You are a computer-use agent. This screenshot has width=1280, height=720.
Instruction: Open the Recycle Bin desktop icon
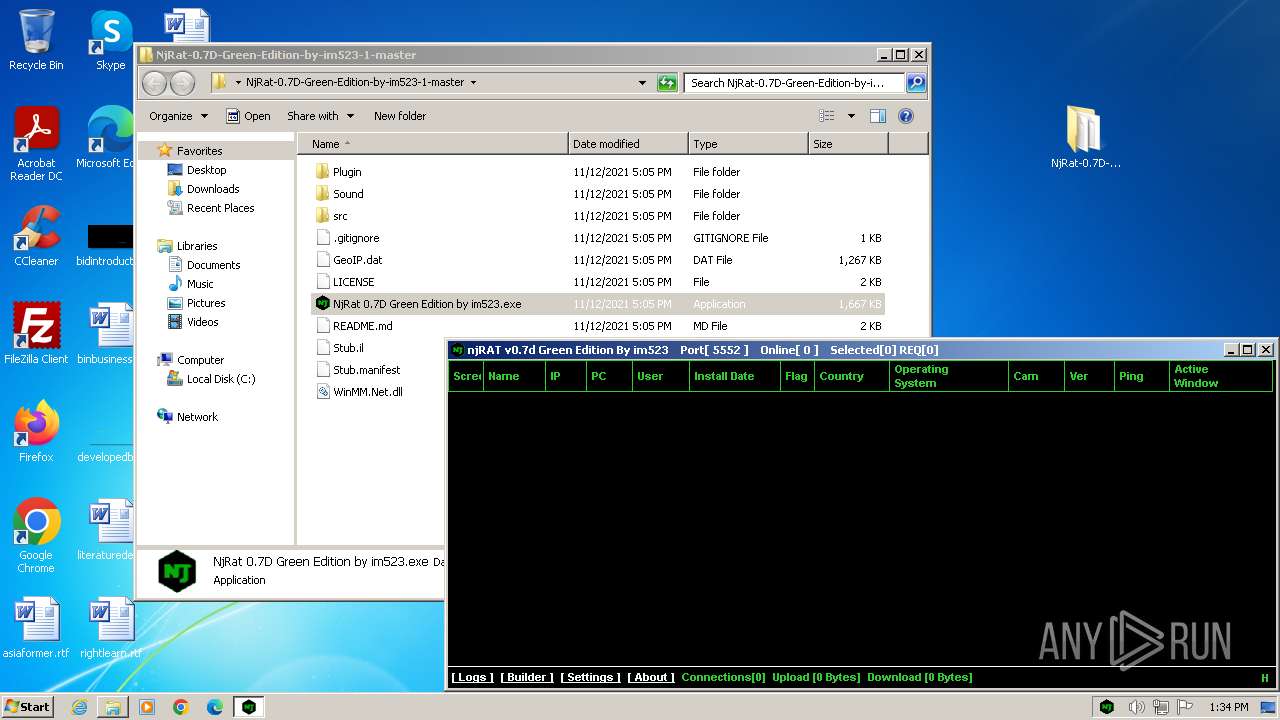[x=36, y=40]
